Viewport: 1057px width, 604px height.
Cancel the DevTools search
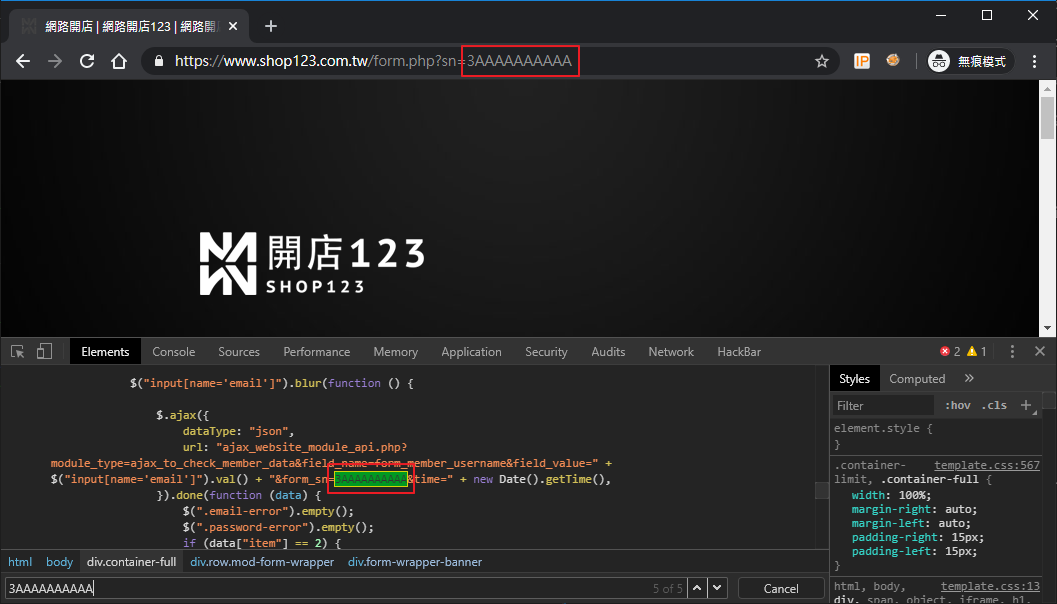[781, 588]
